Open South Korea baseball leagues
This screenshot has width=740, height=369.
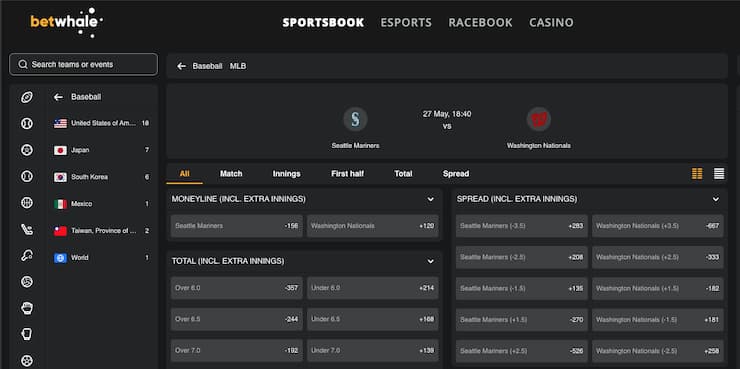102,177
